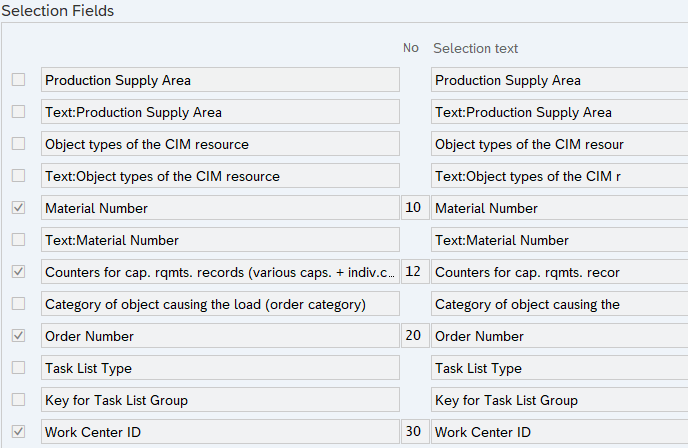Enable the Task List Type checkbox
The height and width of the screenshot is (448, 688).
click(18, 368)
